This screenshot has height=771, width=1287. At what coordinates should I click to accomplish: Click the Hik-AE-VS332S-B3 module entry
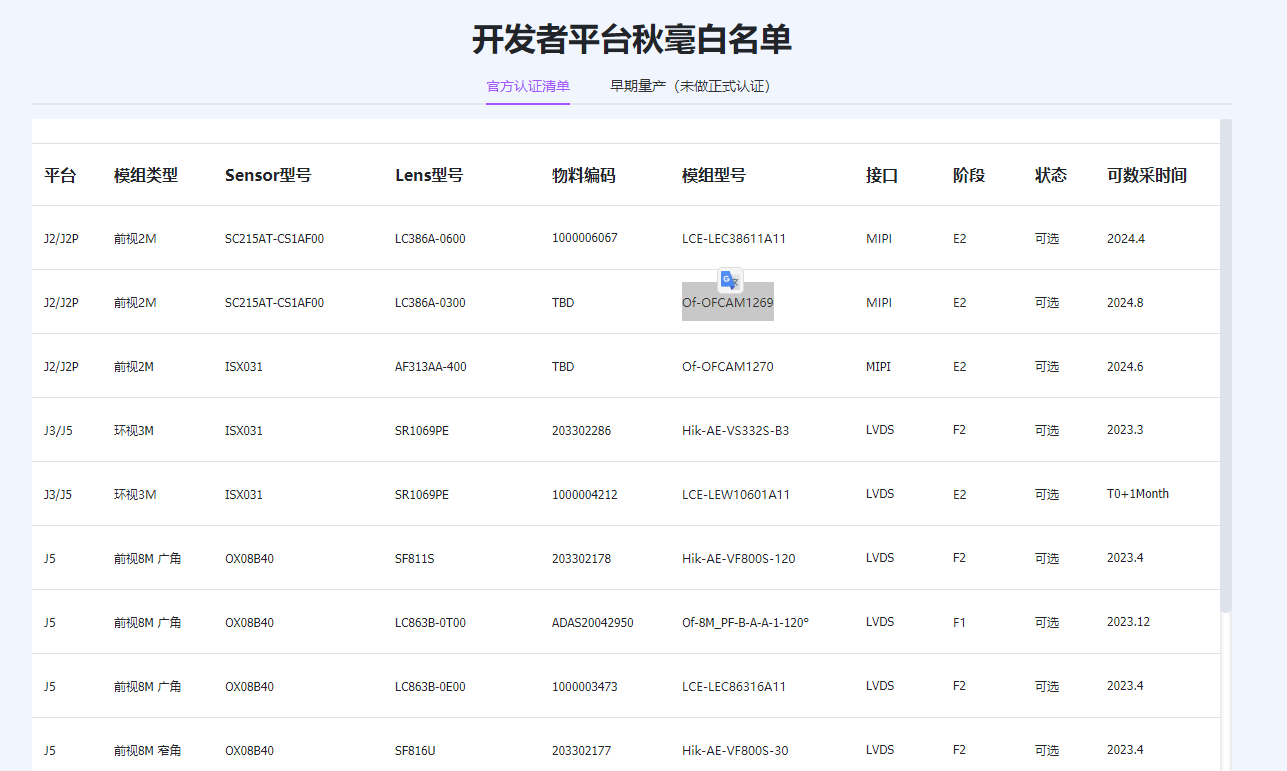tap(735, 430)
